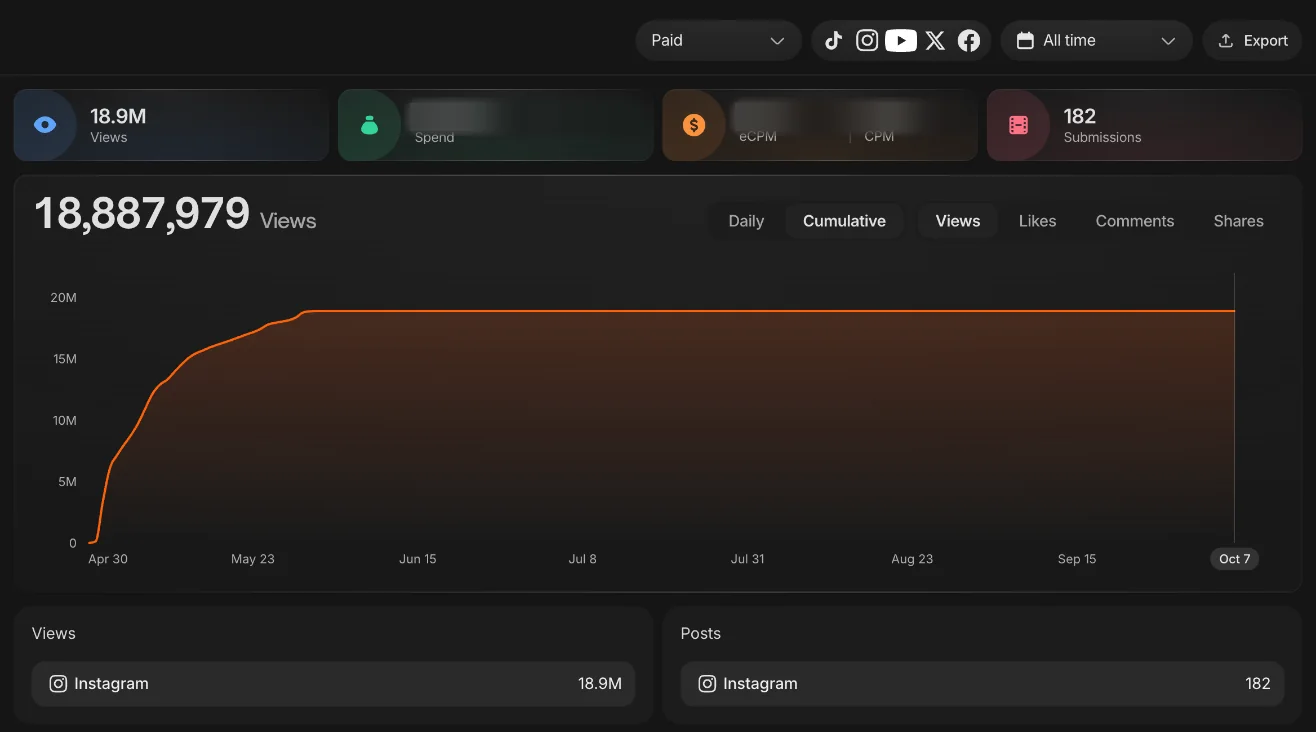Open the Paid dropdown
This screenshot has height=732, width=1316.
718,41
